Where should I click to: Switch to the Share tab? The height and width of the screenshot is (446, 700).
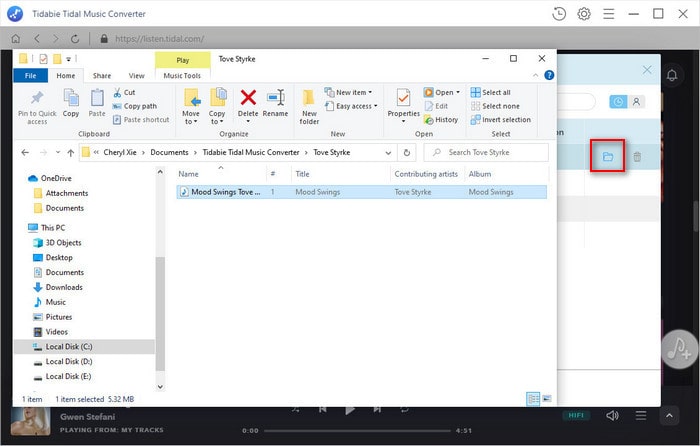pyautogui.click(x=102, y=75)
